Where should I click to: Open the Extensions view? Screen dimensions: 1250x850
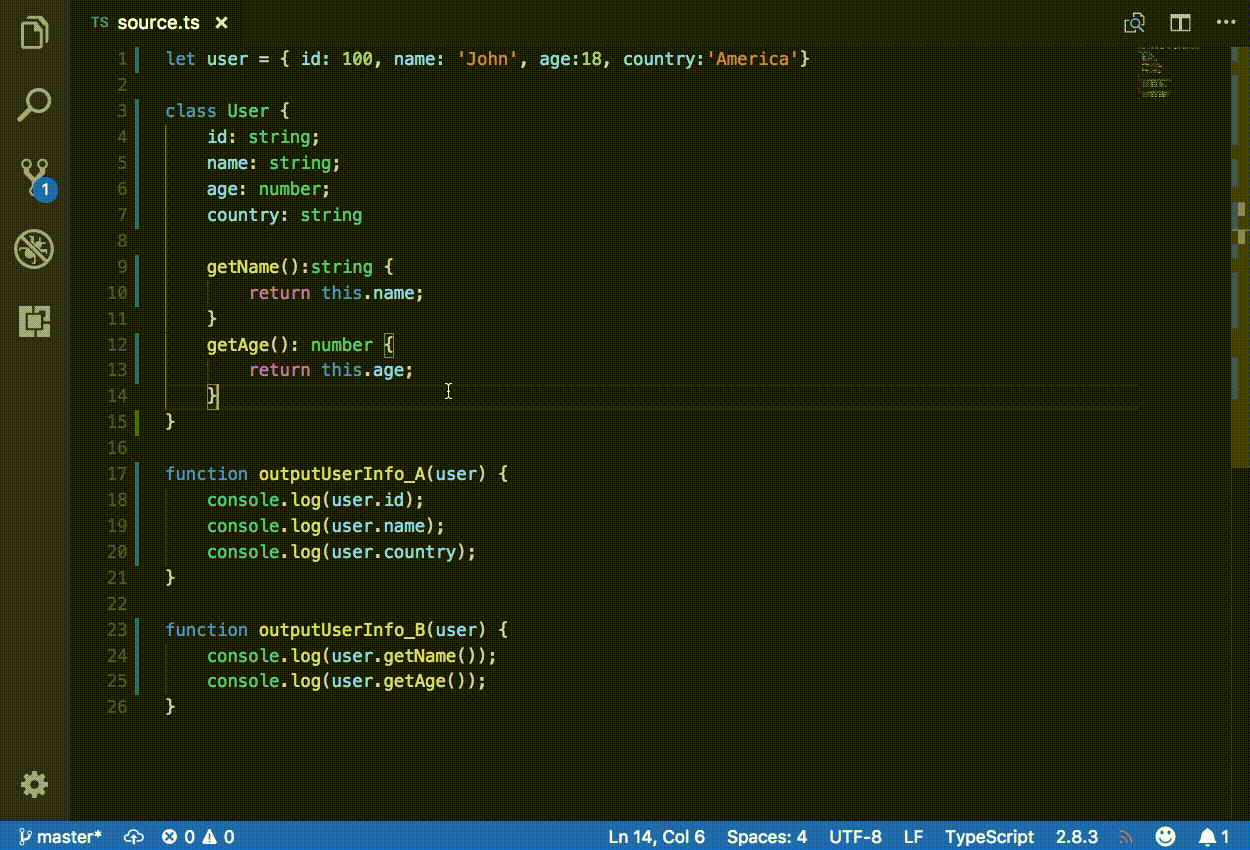tap(34, 321)
